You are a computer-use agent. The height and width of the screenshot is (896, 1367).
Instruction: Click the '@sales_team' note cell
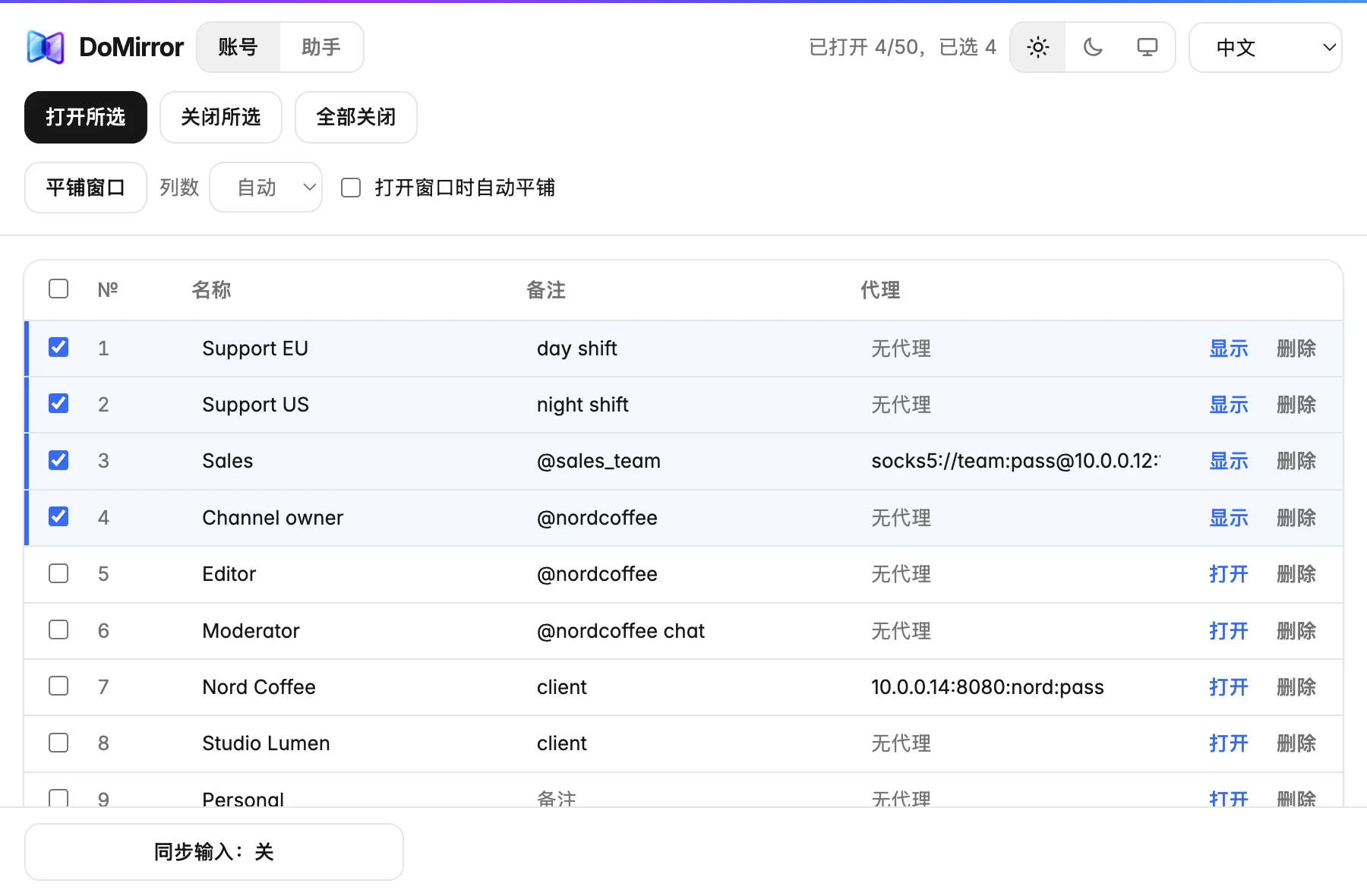coord(598,461)
